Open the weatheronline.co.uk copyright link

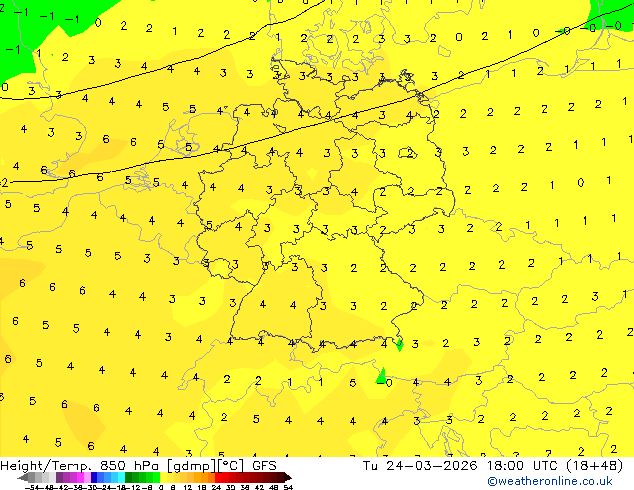[x=550, y=481]
